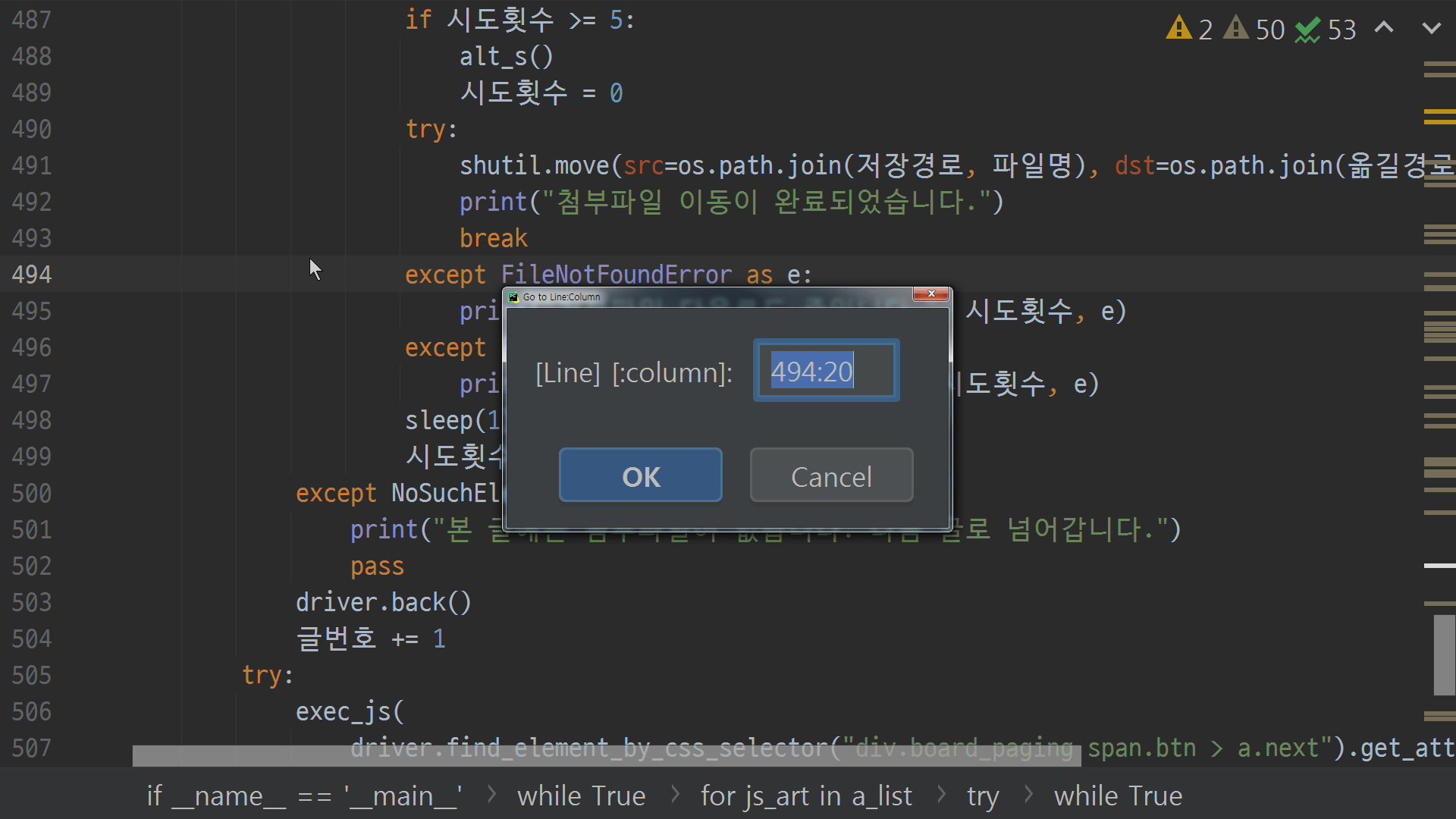Viewport: 1456px width, 819px height.
Task: Click the vertical scrollbar thumb
Action: coord(1444,654)
